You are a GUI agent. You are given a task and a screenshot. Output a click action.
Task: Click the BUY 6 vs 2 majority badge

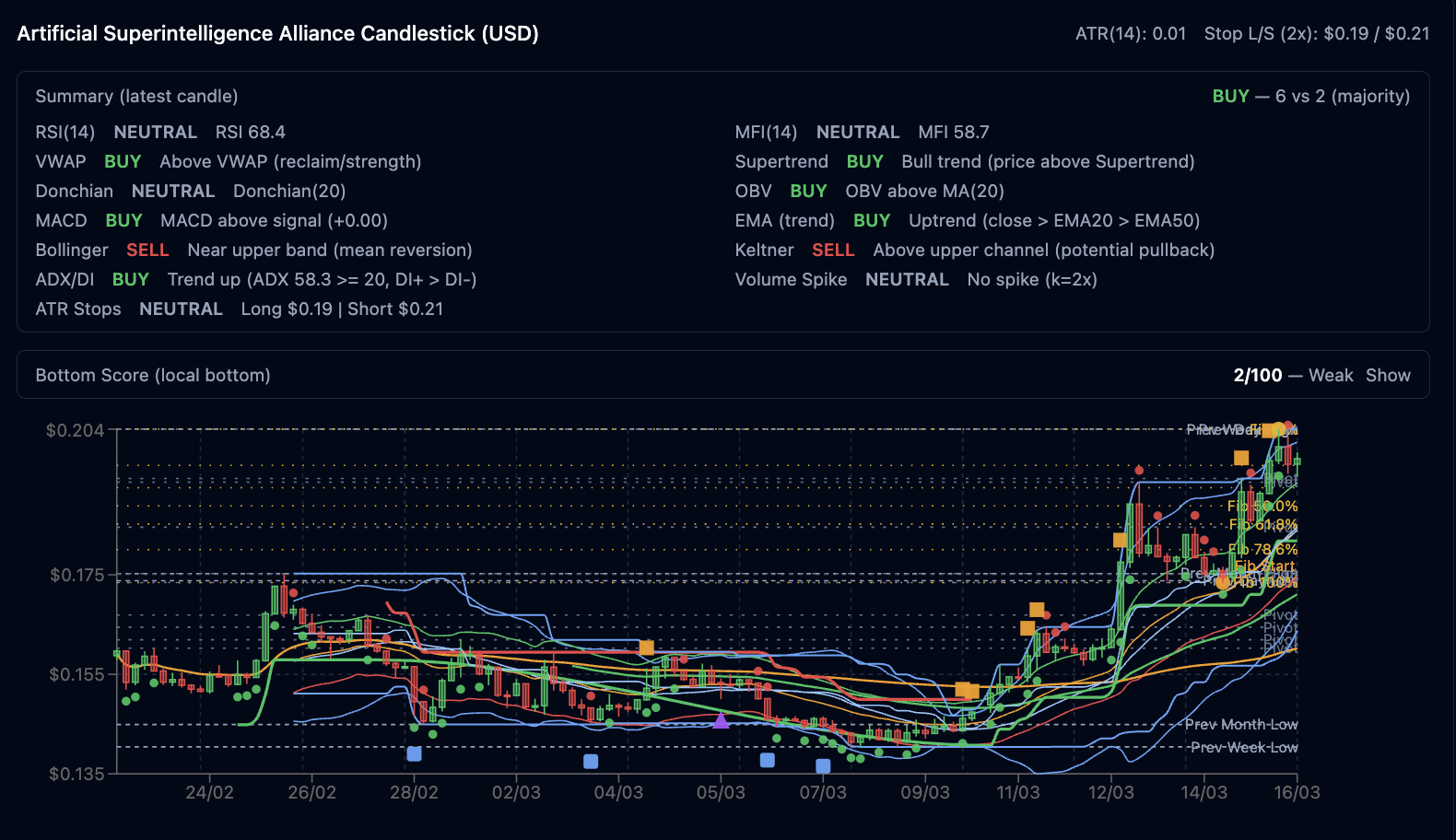click(1310, 96)
